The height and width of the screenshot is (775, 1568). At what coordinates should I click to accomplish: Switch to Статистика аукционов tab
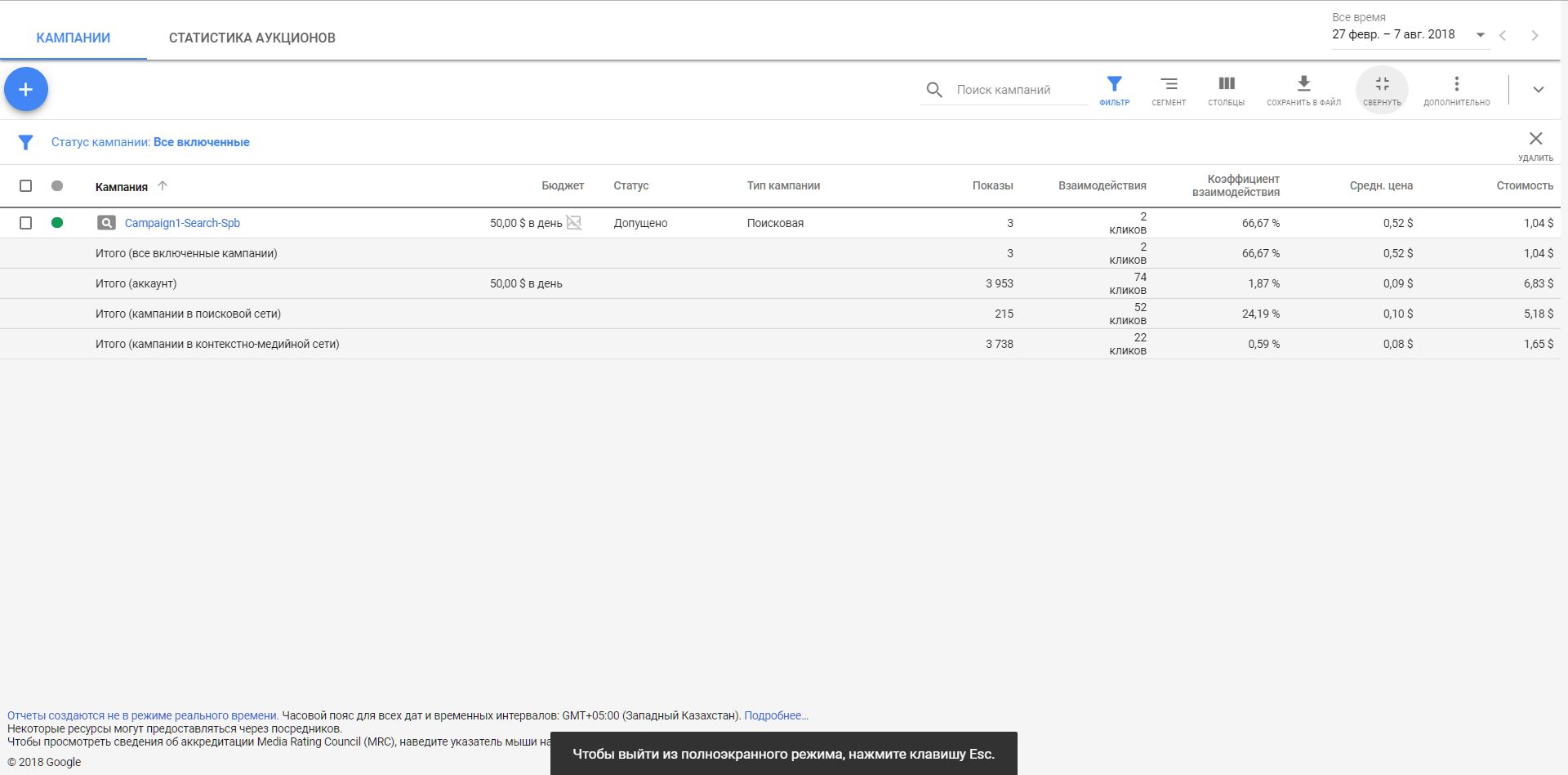click(x=252, y=38)
